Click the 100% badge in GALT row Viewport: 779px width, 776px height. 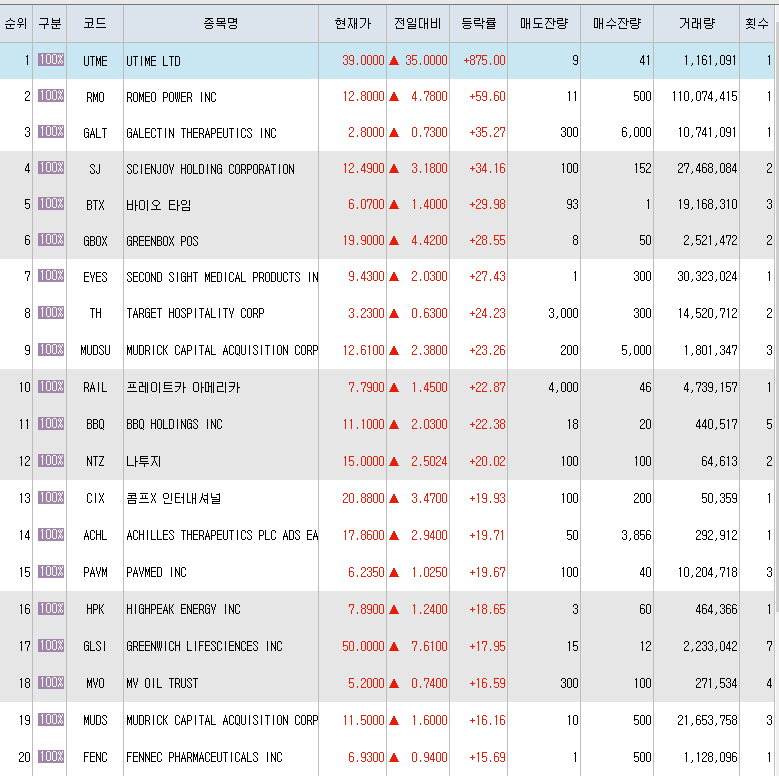click(x=51, y=132)
